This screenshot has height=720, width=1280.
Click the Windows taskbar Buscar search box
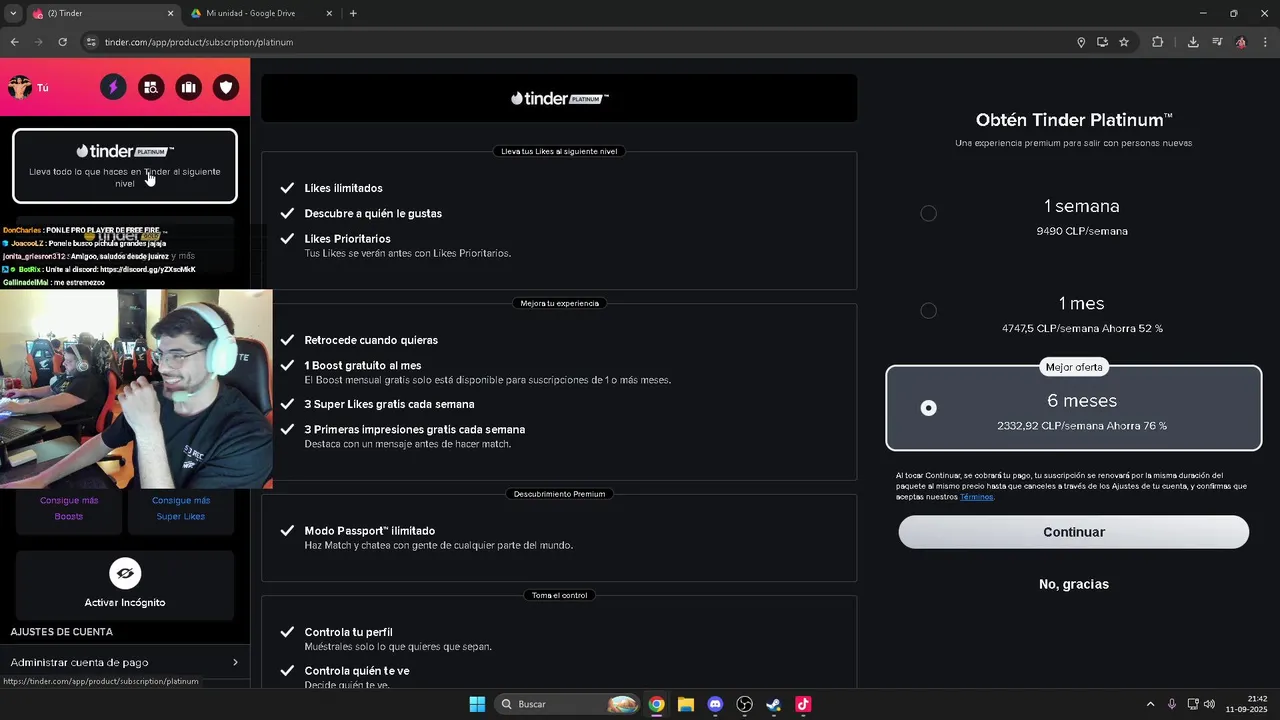[x=568, y=704]
